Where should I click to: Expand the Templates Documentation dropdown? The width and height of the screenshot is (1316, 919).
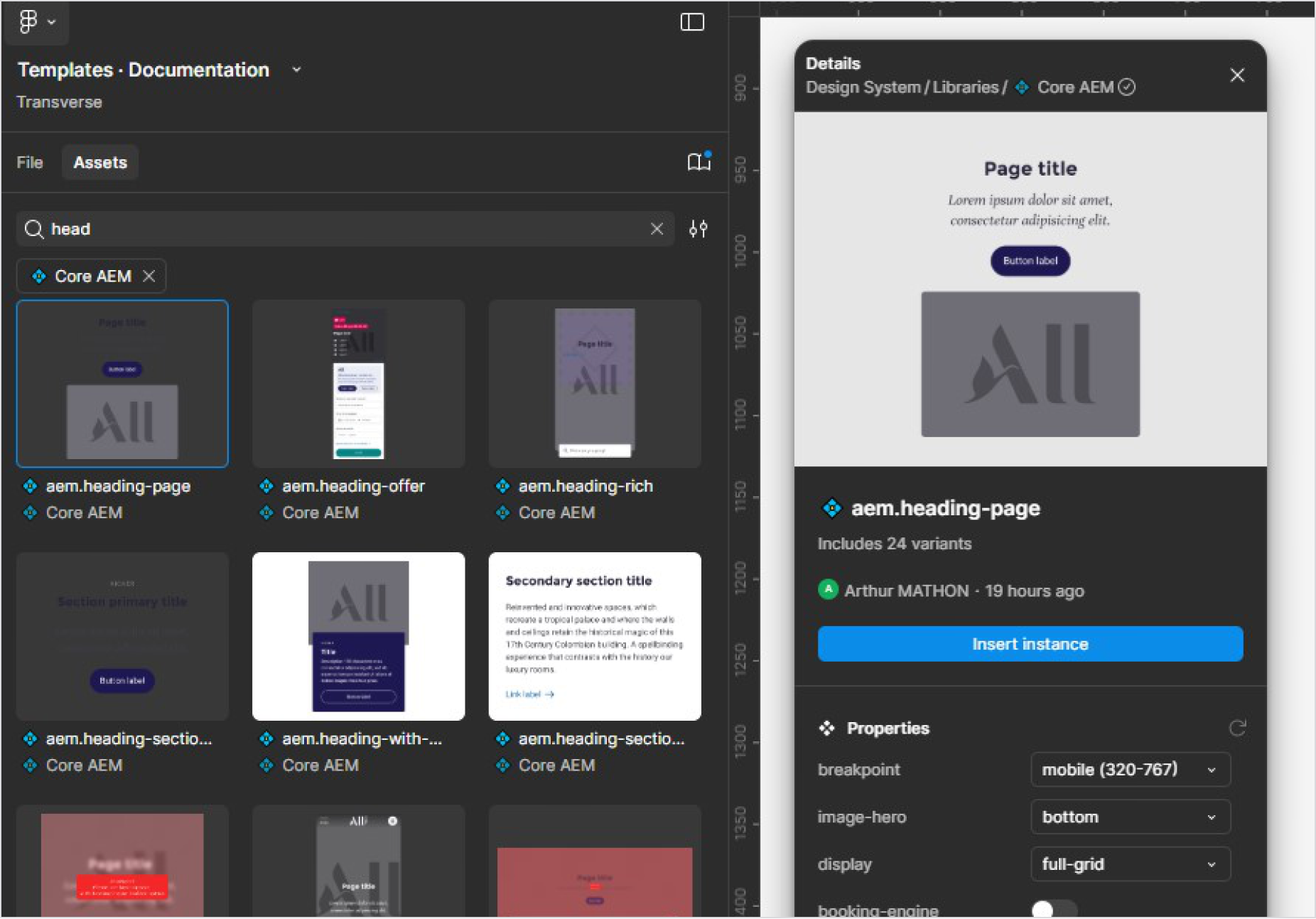point(296,69)
